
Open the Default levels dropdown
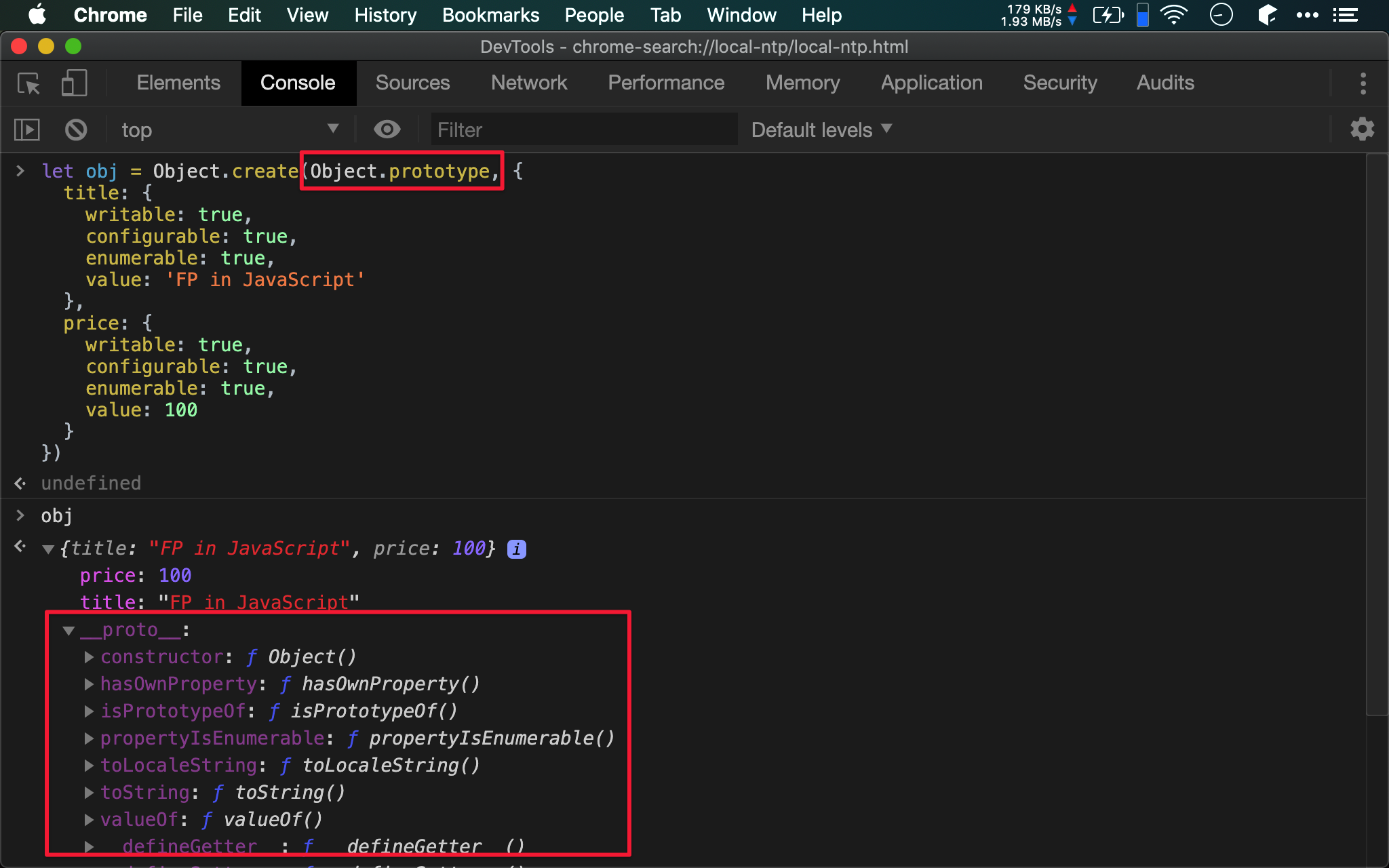(821, 130)
